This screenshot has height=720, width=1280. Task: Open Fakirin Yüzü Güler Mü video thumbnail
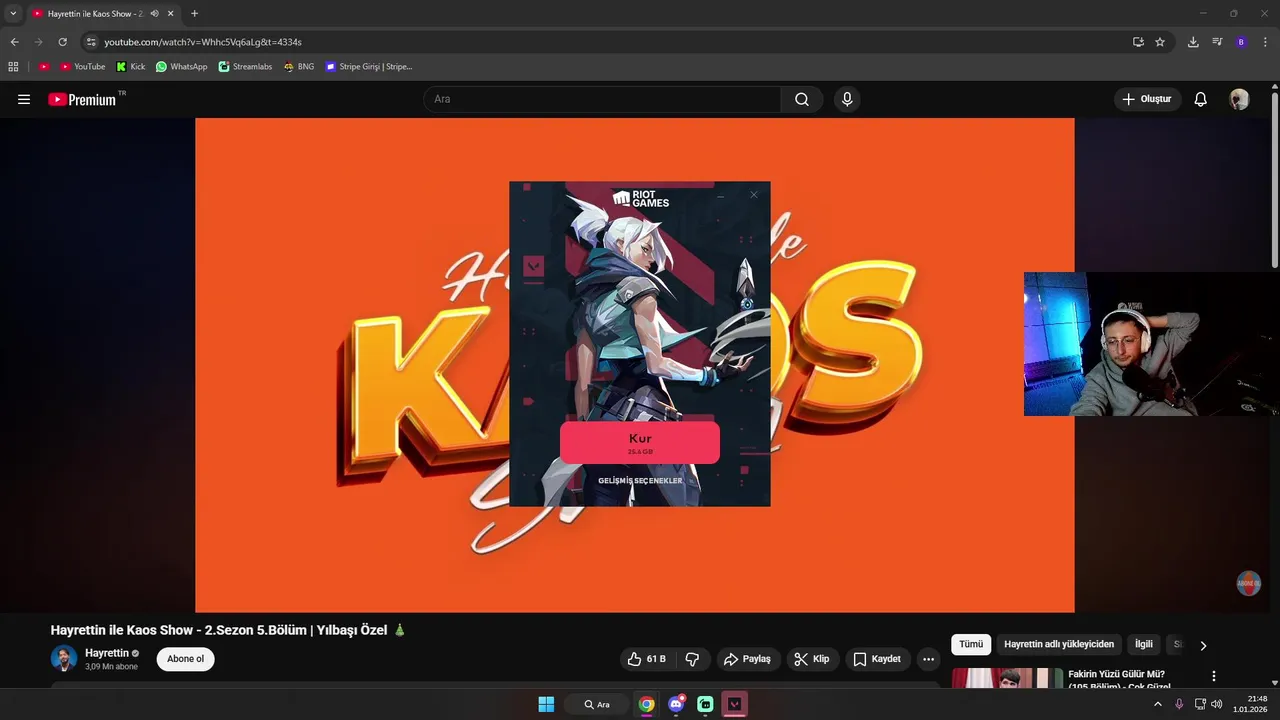(1007, 678)
